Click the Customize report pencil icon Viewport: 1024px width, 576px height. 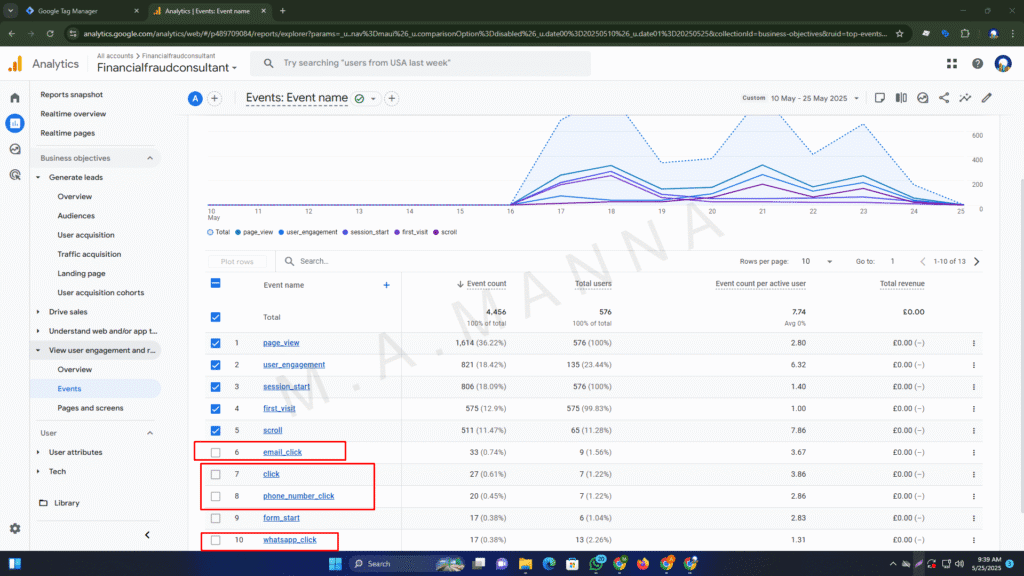987,98
